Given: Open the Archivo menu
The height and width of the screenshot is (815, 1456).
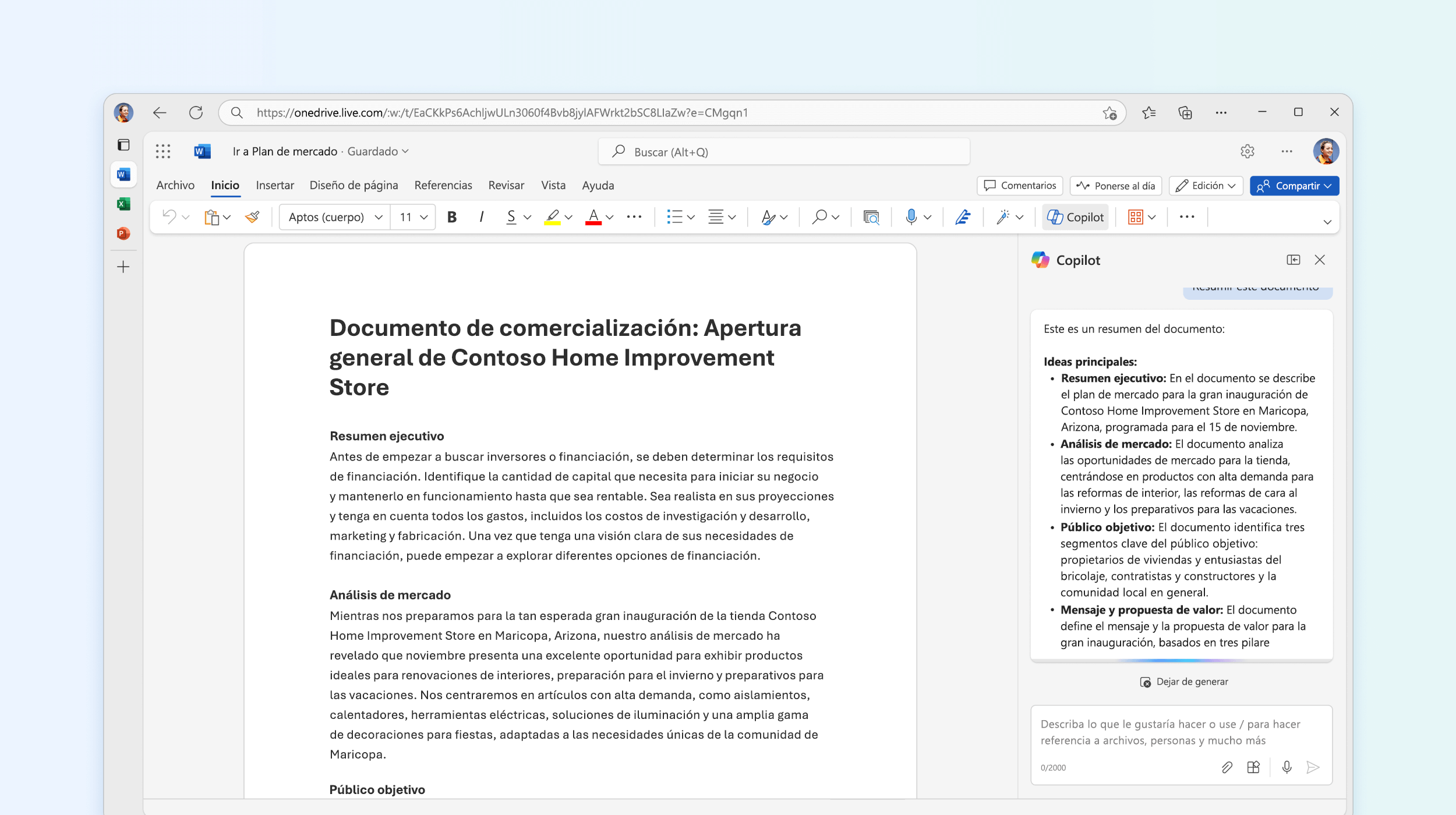Looking at the screenshot, I should [x=175, y=185].
